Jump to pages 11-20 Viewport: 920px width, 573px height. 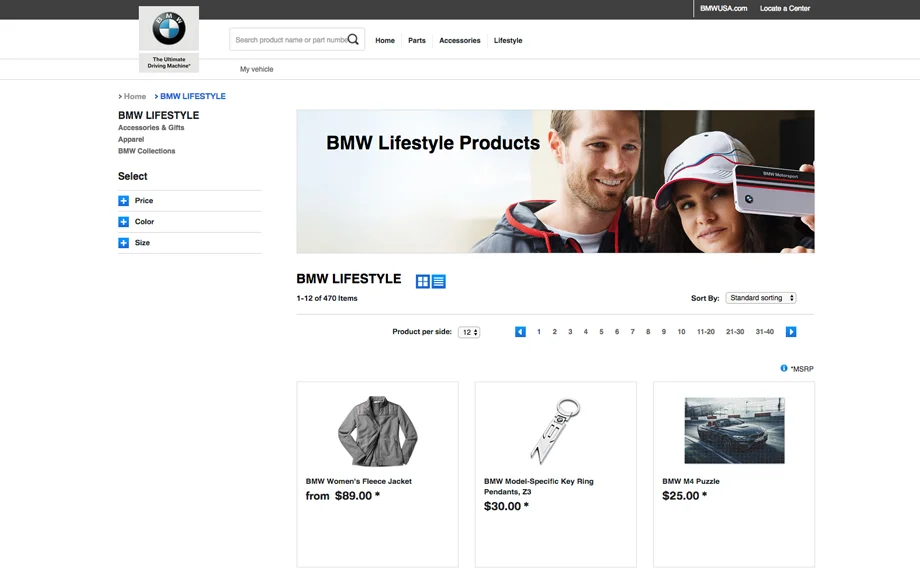coord(706,332)
